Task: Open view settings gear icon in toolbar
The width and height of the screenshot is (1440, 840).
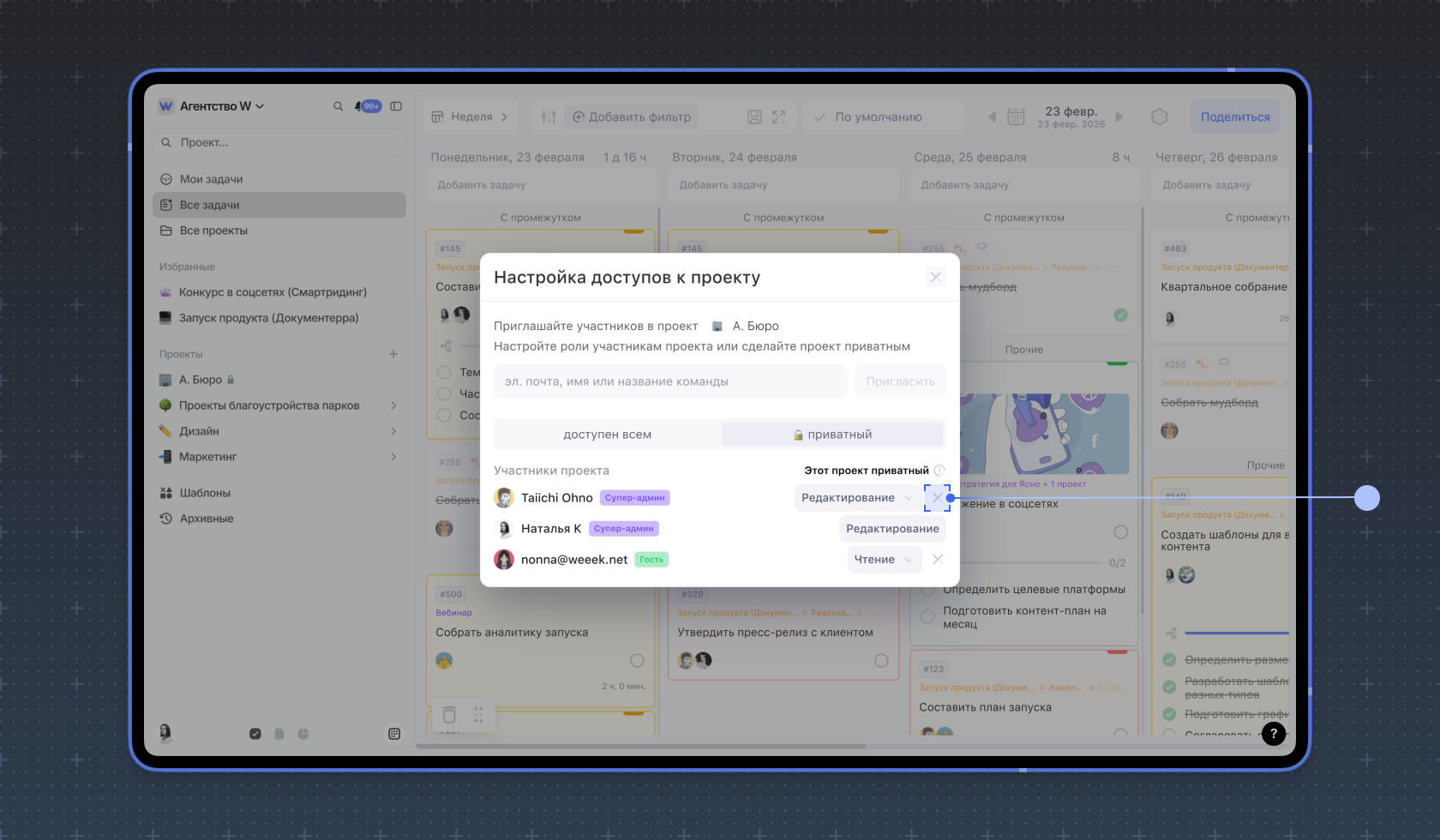Action: click(1160, 117)
